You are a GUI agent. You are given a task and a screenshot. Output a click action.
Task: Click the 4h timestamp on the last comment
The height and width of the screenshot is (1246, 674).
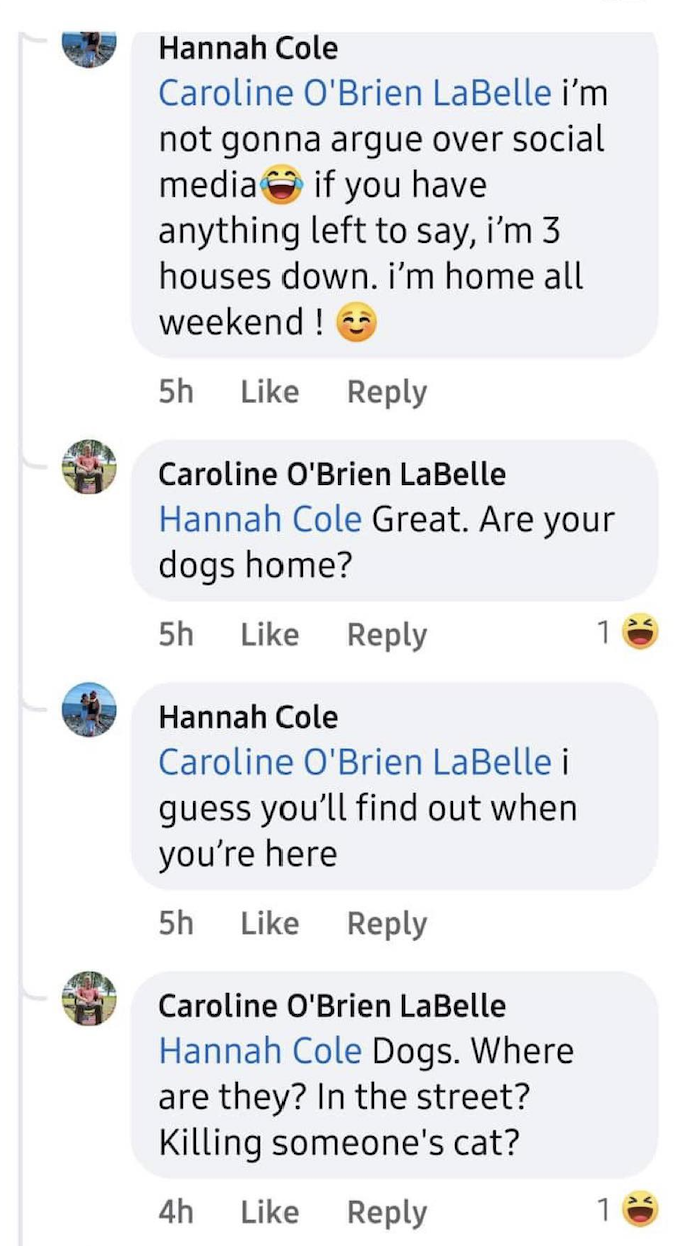176,1212
